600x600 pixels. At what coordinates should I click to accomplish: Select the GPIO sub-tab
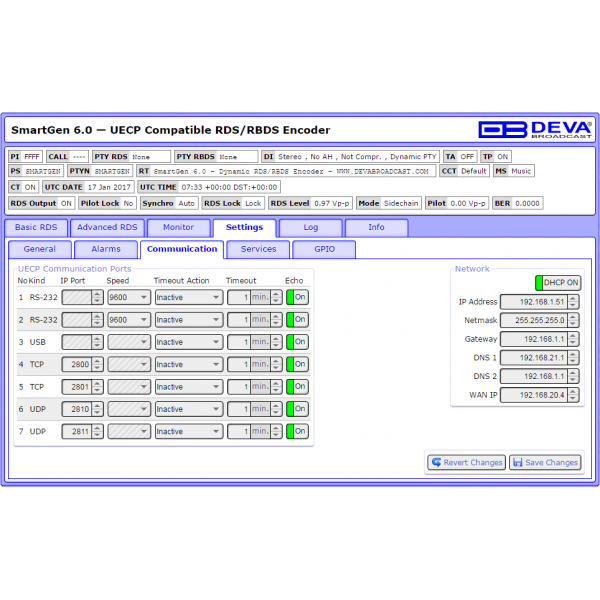point(324,249)
